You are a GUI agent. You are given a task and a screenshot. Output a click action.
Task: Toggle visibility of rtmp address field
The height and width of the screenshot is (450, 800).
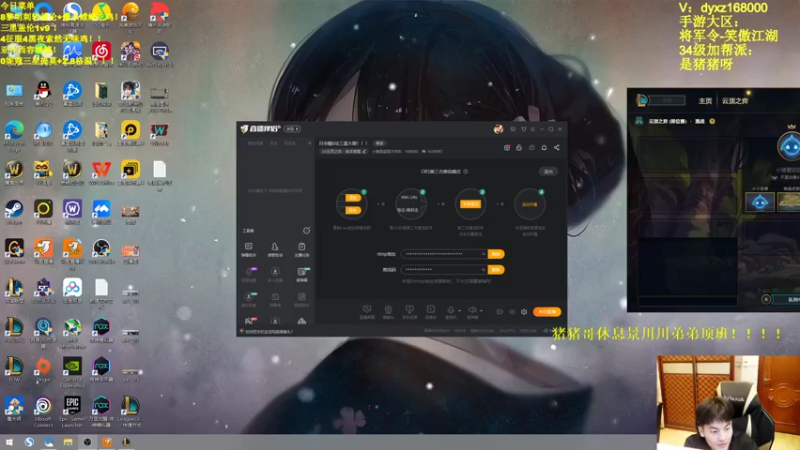(x=483, y=254)
